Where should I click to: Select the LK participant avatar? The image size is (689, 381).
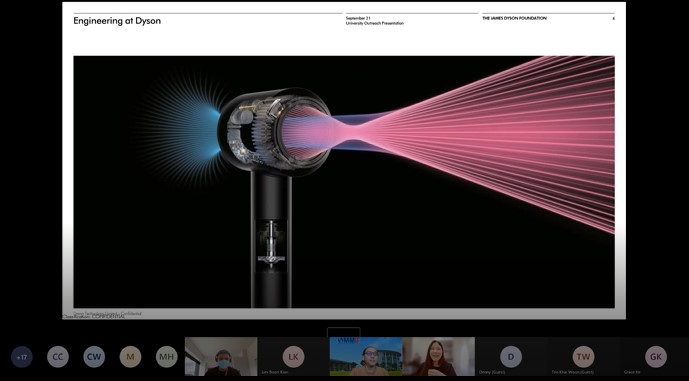(293, 357)
